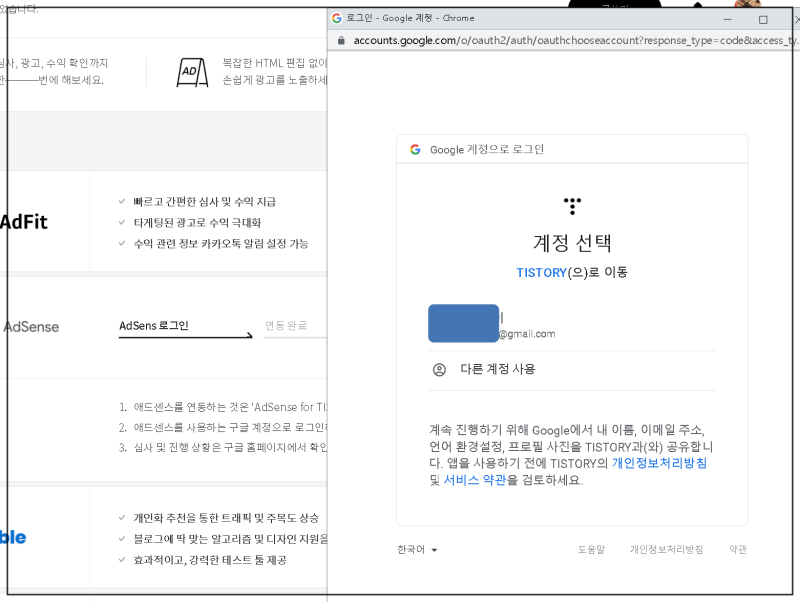
Task: Click the AdFit logo in the background page
Action: (23, 222)
